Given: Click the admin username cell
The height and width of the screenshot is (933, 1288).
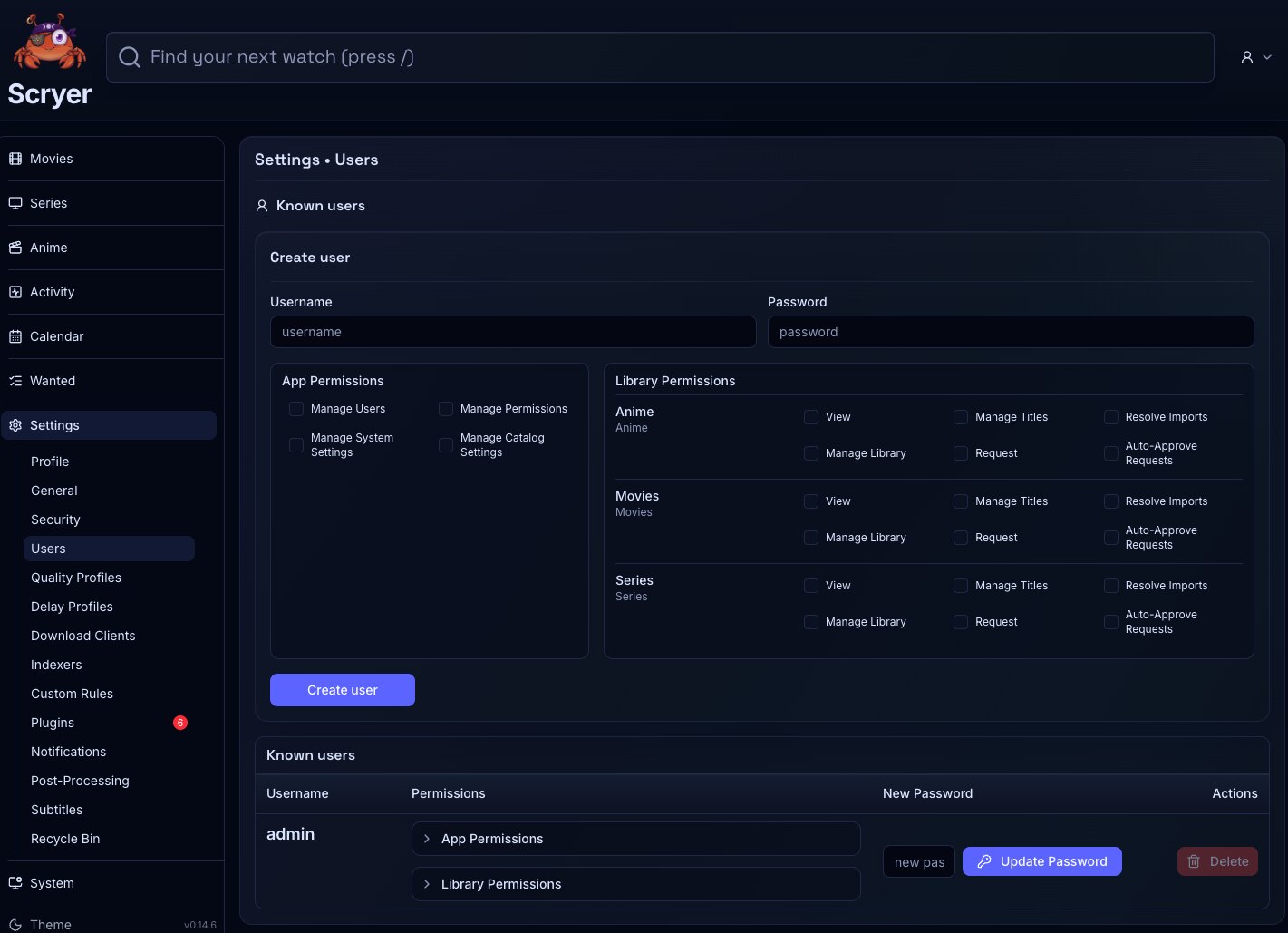Looking at the screenshot, I should [291, 834].
